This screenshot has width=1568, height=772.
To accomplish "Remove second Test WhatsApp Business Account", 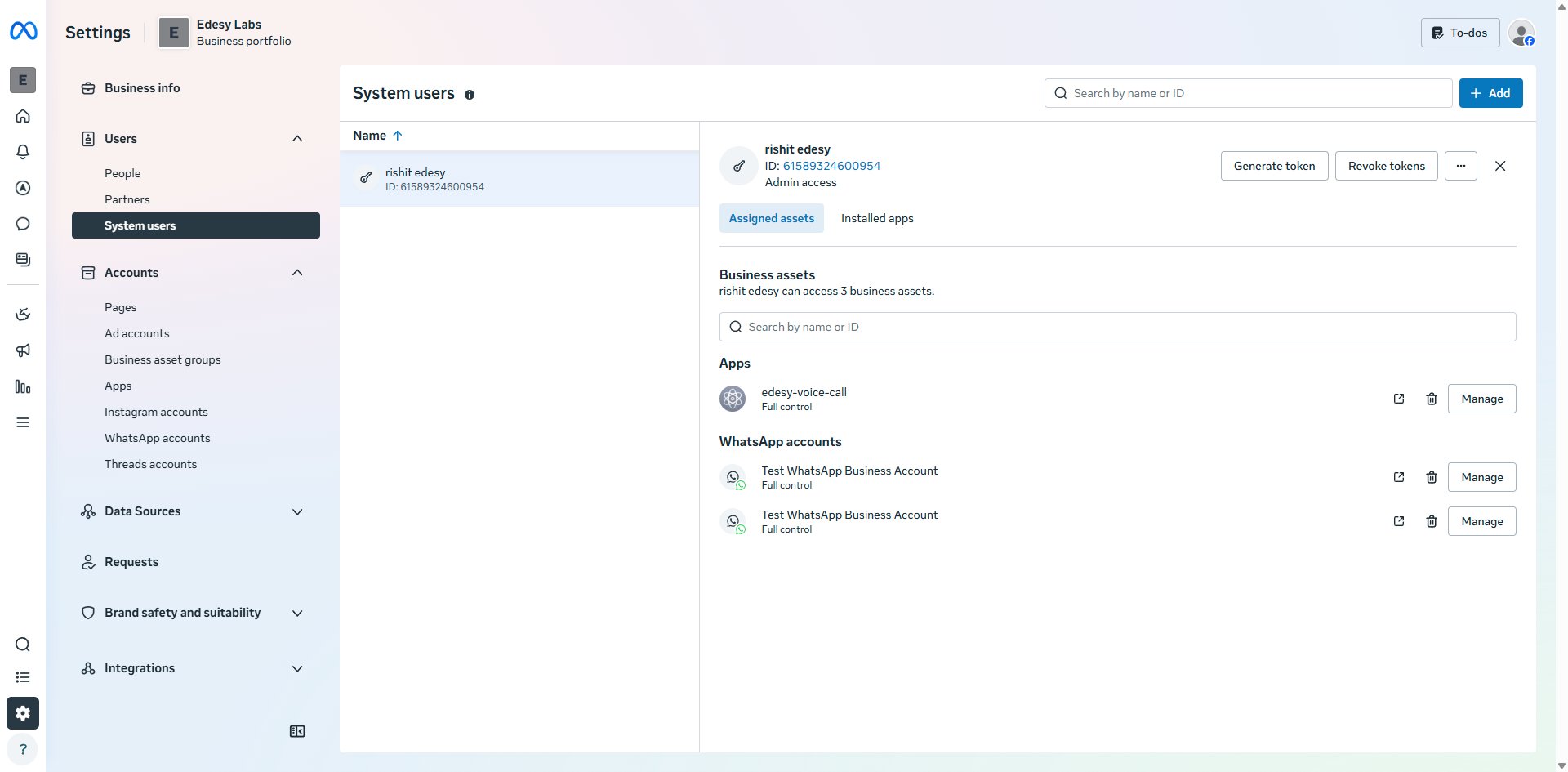I will 1432,521.
